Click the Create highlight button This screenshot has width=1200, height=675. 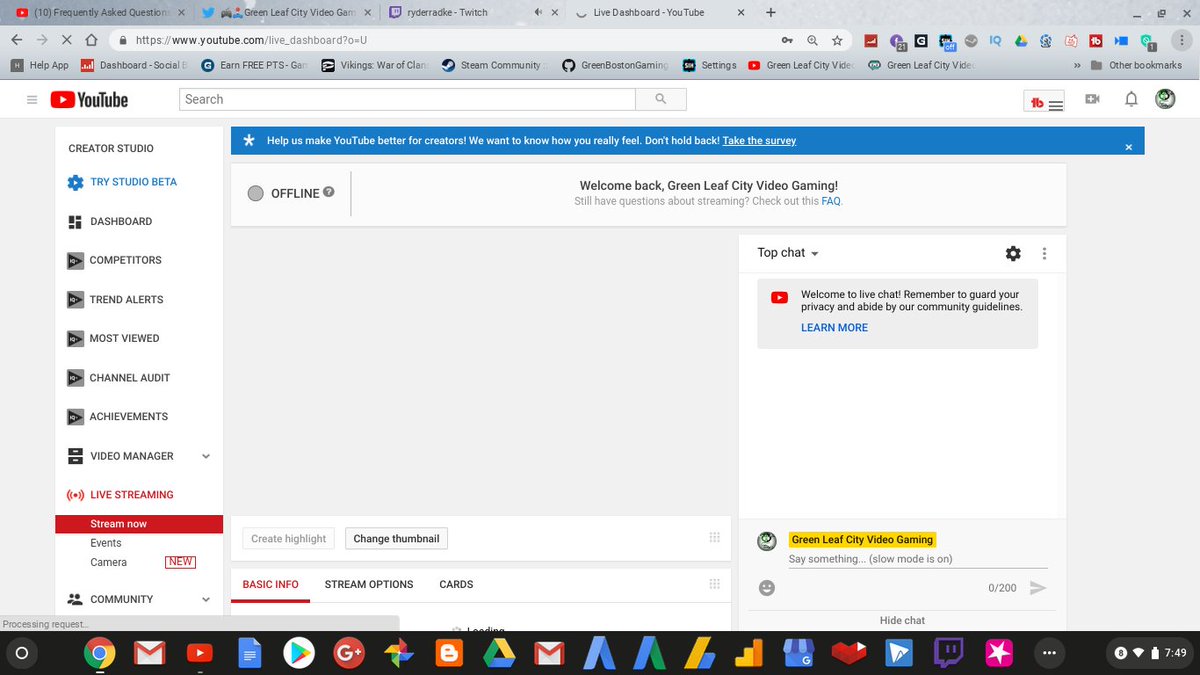(288, 539)
